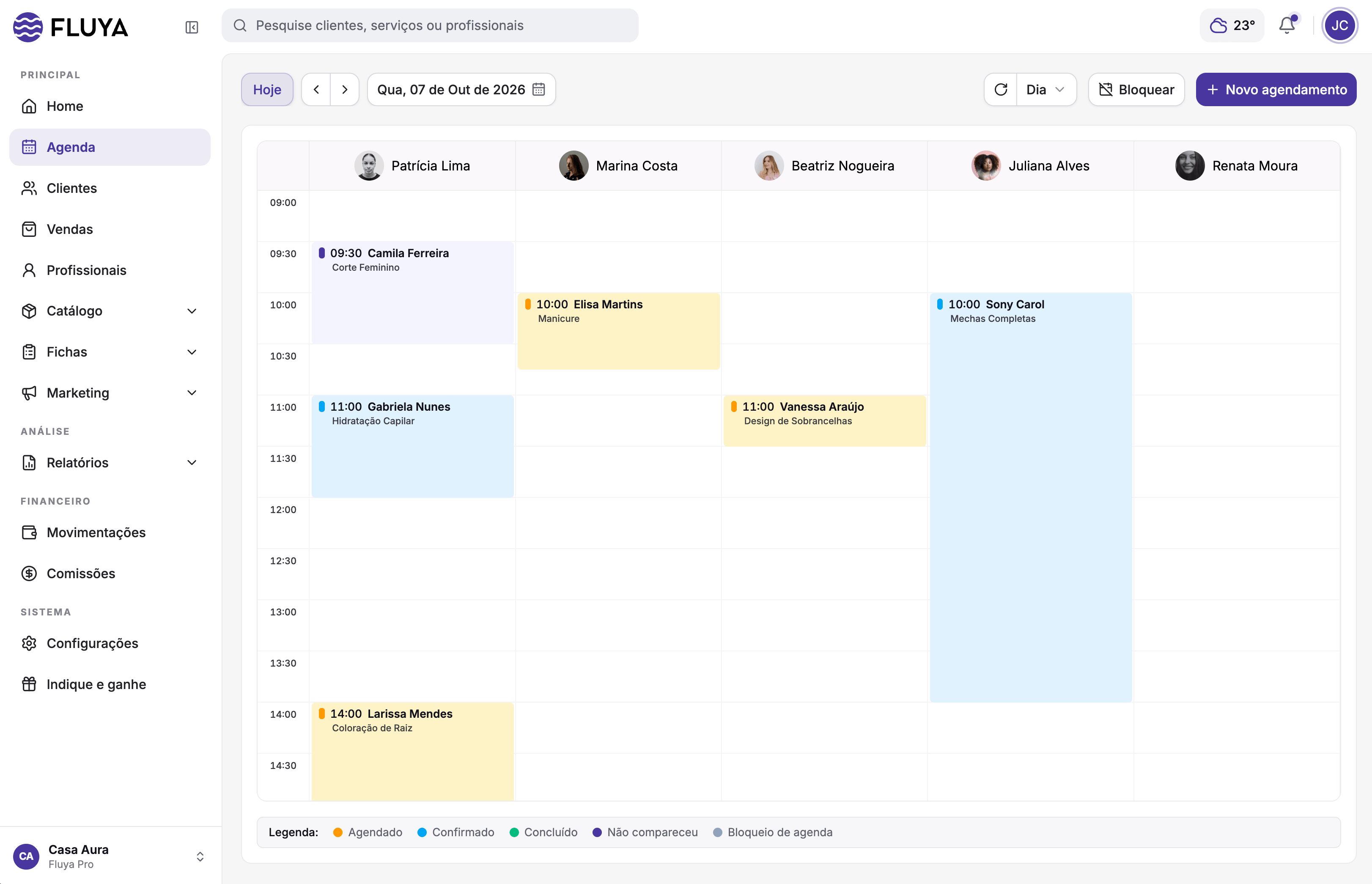Open Indique e ganhe

click(x=110, y=684)
